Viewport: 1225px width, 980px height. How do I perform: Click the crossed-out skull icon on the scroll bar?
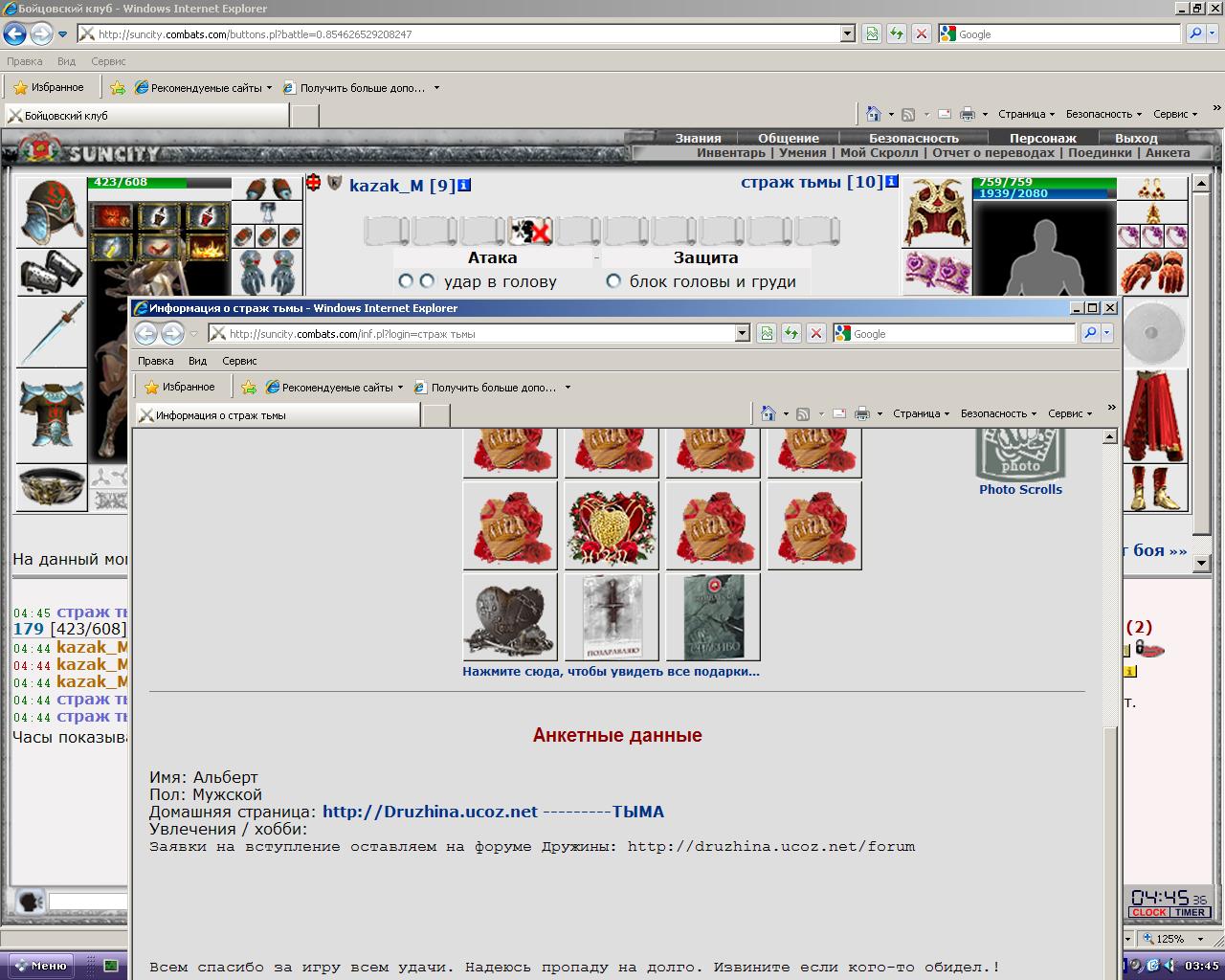pyautogui.click(x=530, y=231)
